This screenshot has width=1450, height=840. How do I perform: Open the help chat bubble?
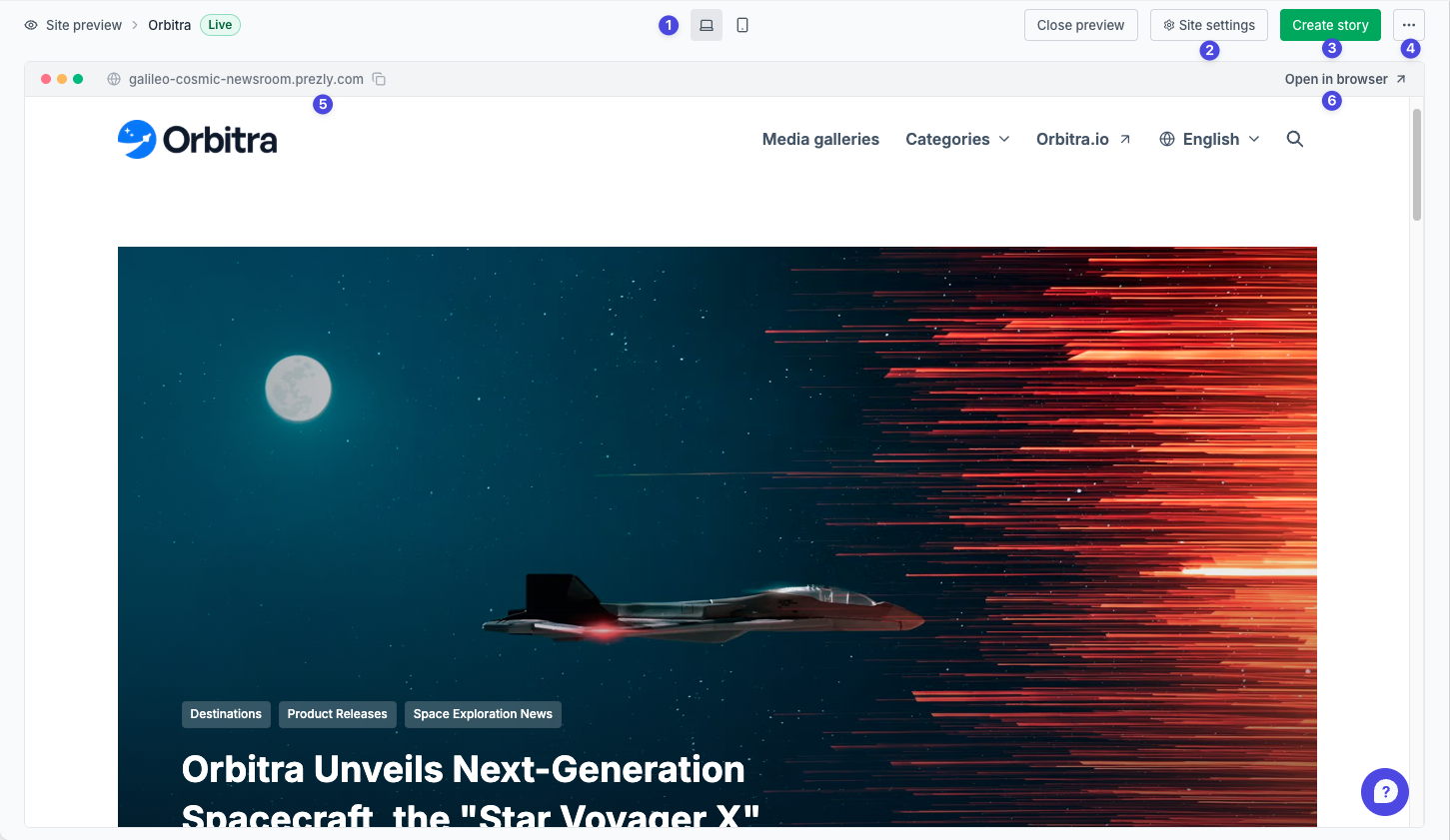pos(1385,792)
